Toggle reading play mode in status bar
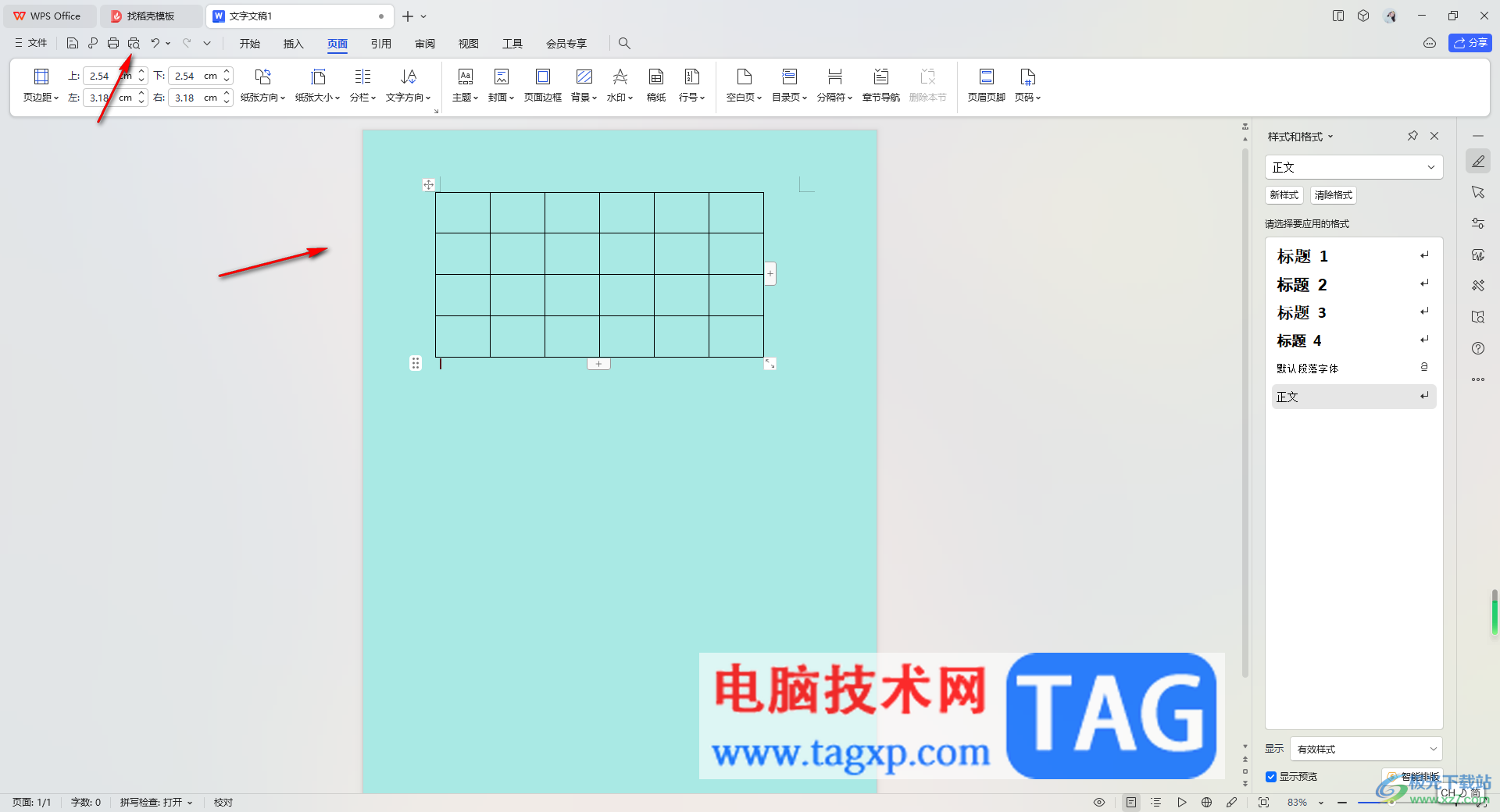 point(1182,802)
